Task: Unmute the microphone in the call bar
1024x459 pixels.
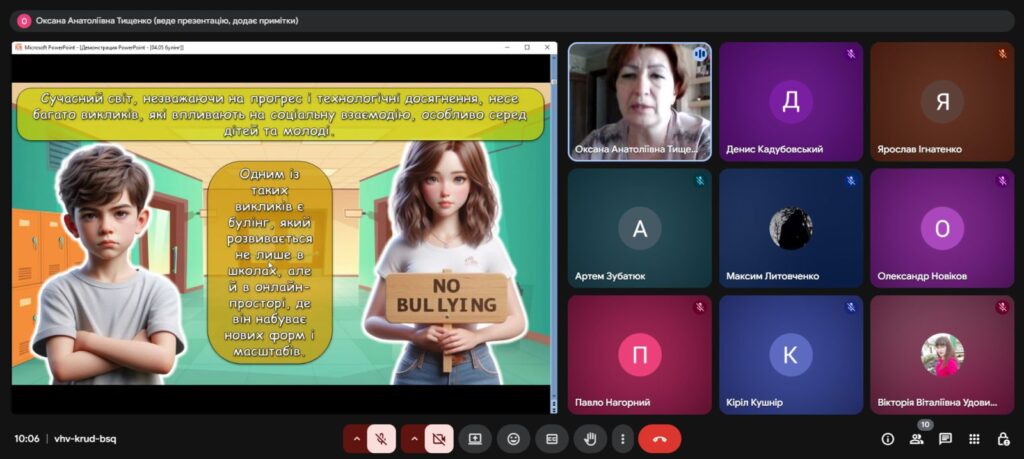Action: click(x=381, y=439)
